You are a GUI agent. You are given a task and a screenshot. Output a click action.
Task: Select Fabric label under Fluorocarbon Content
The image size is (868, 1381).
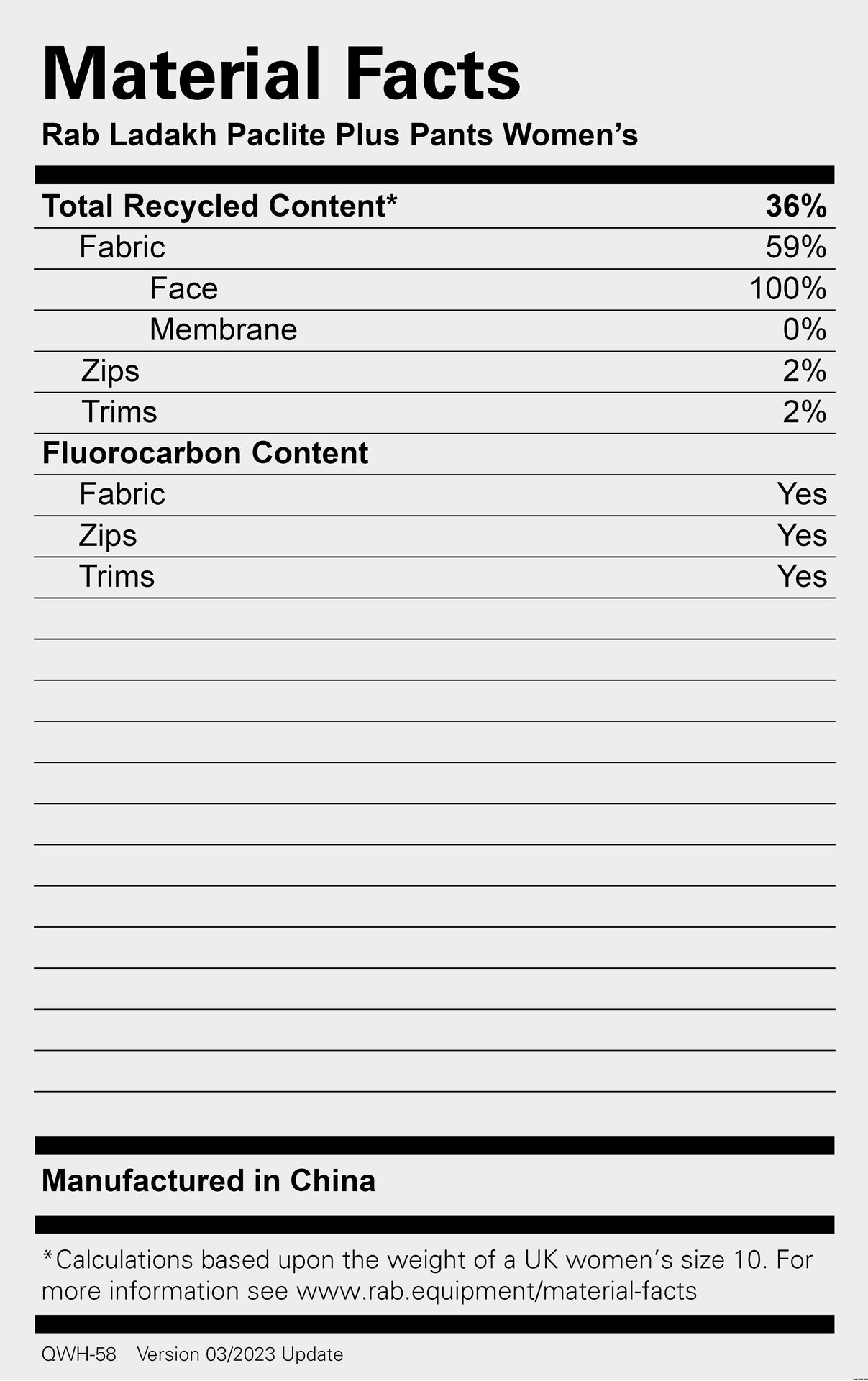pyautogui.click(x=122, y=494)
